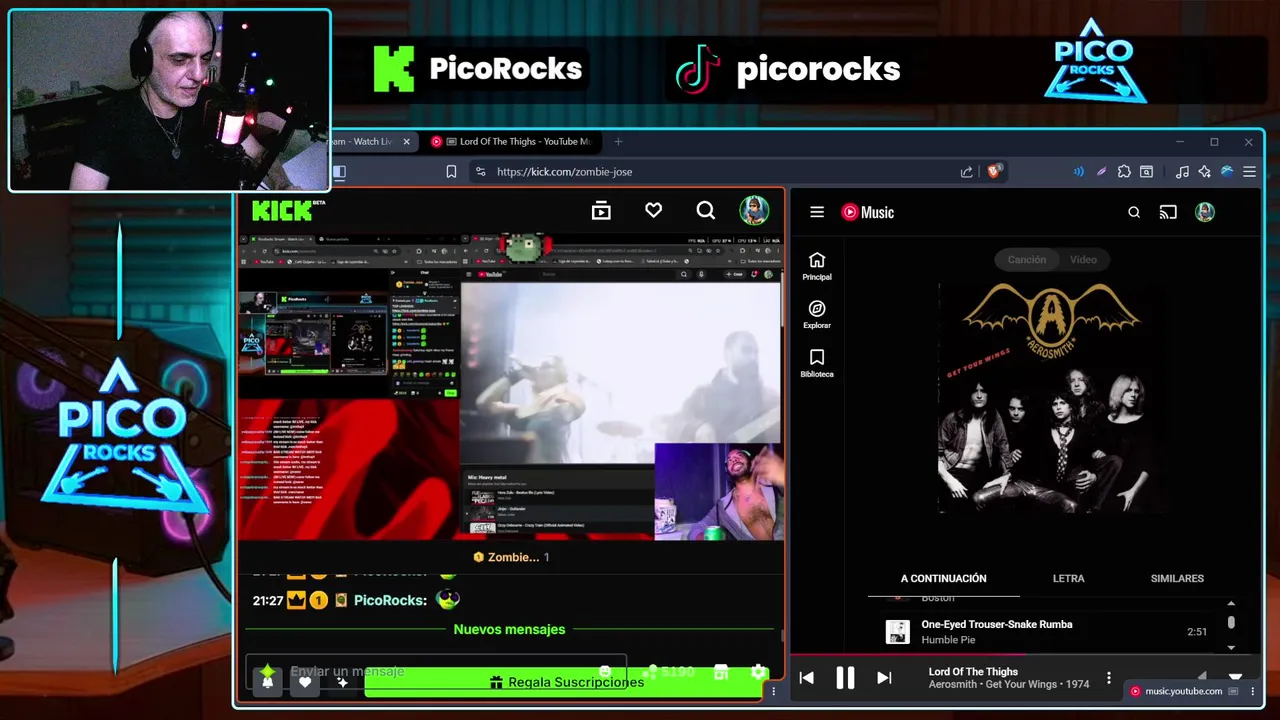1280x720 pixels.
Task: Open Kick user profile avatar
Action: (x=754, y=210)
